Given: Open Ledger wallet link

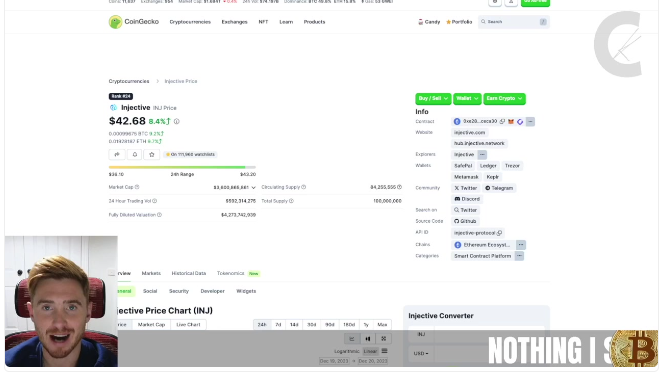Looking at the screenshot, I should coord(488,166).
